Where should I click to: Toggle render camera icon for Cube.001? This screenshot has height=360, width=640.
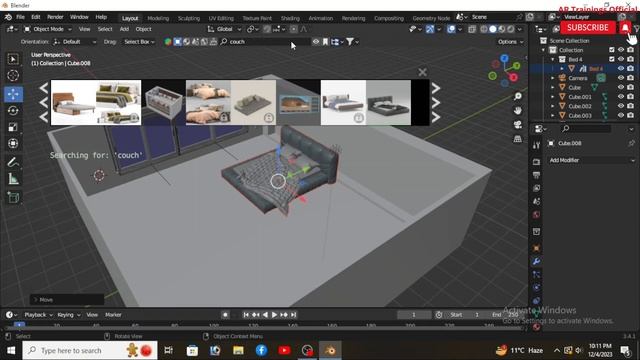[x=631, y=96]
